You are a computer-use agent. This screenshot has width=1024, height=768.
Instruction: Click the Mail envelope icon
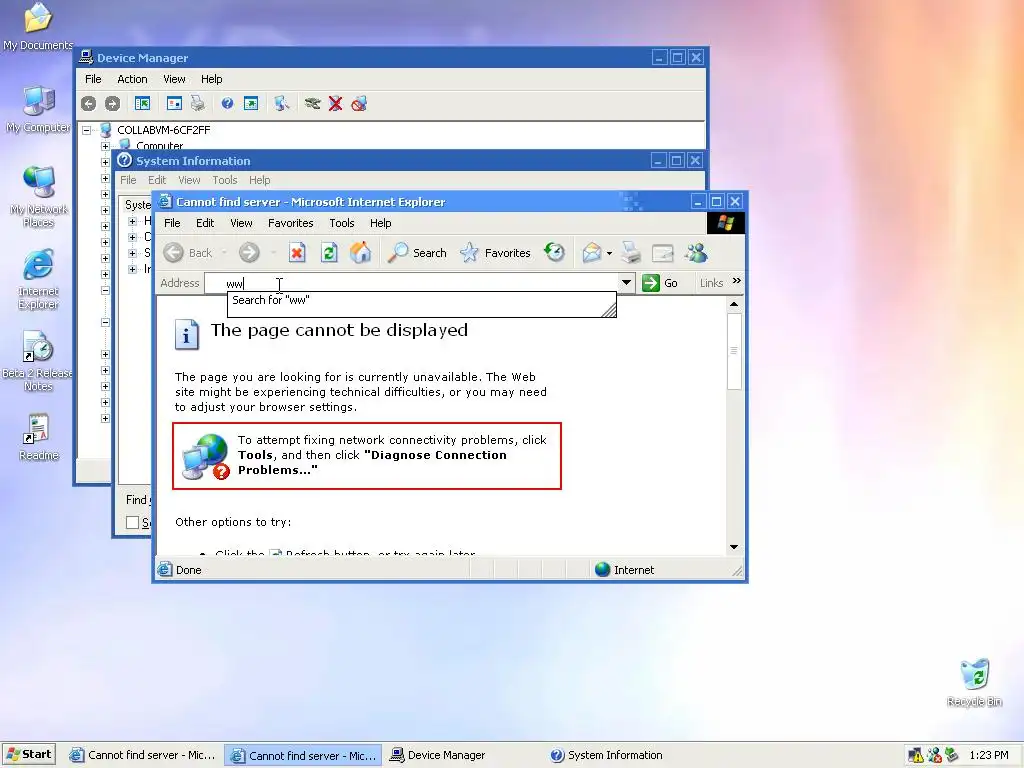tap(592, 253)
